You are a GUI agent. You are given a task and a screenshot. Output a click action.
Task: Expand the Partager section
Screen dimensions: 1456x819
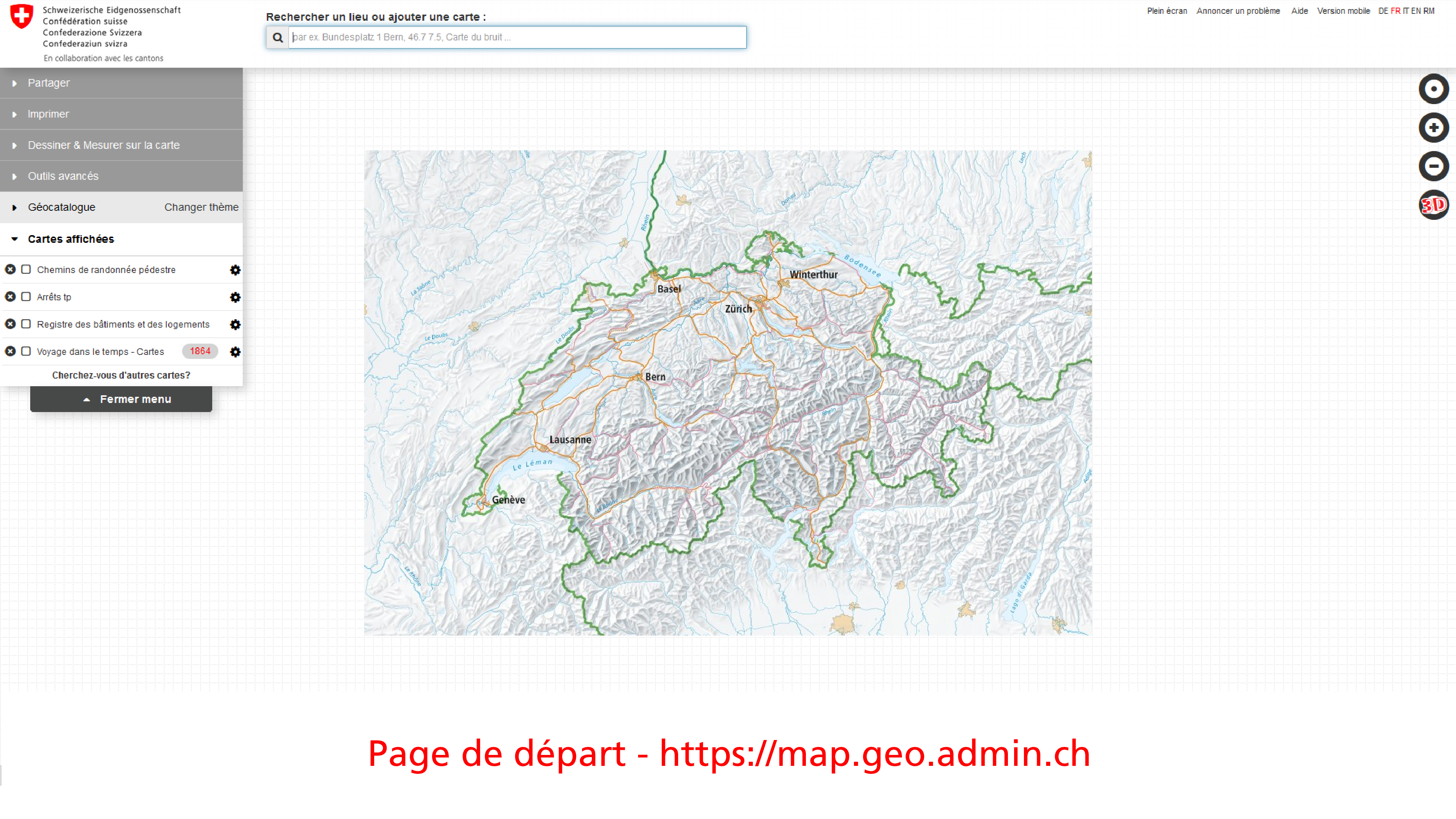tap(49, 83)
